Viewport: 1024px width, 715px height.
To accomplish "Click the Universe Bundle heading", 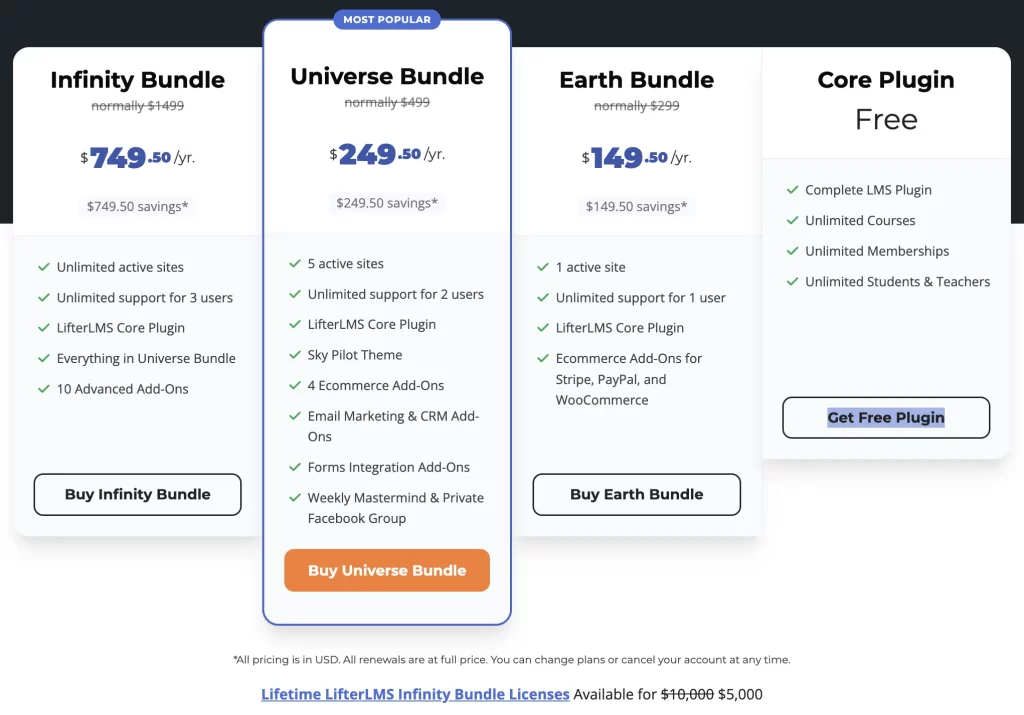I will pyautogui.click(x=387, y=76).
